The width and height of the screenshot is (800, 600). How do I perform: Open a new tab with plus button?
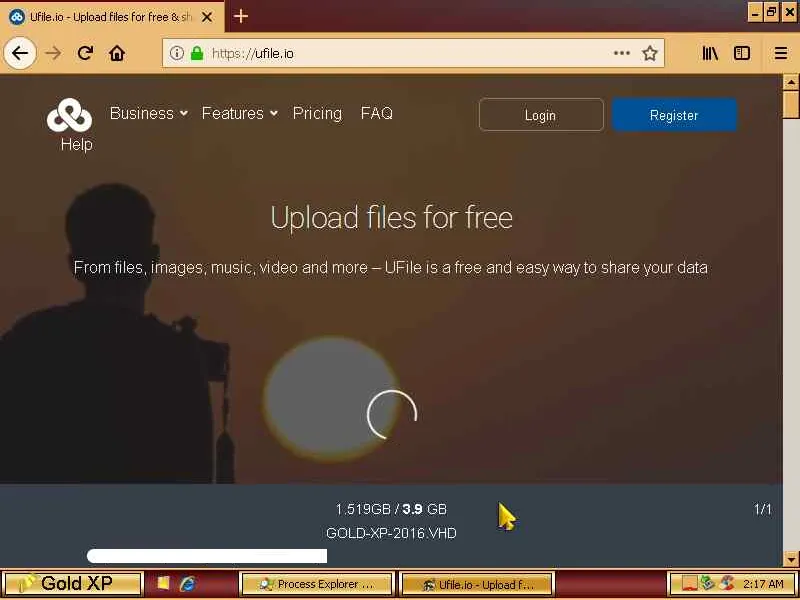pos(241,16)
